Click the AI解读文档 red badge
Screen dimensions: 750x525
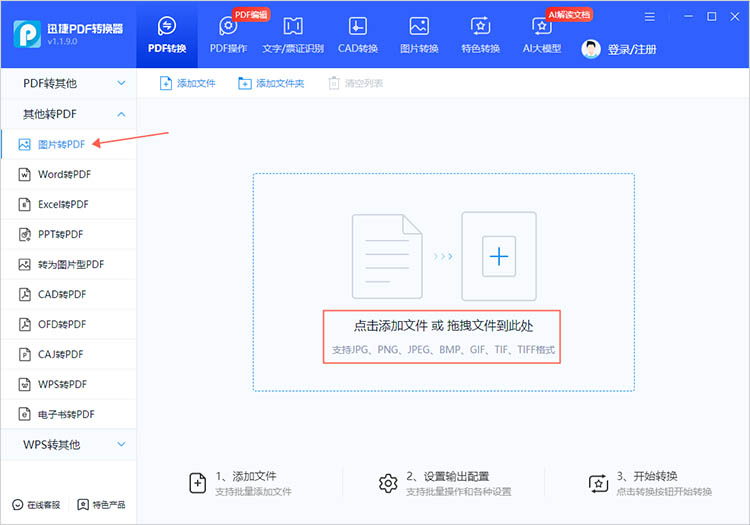point(569,15)
